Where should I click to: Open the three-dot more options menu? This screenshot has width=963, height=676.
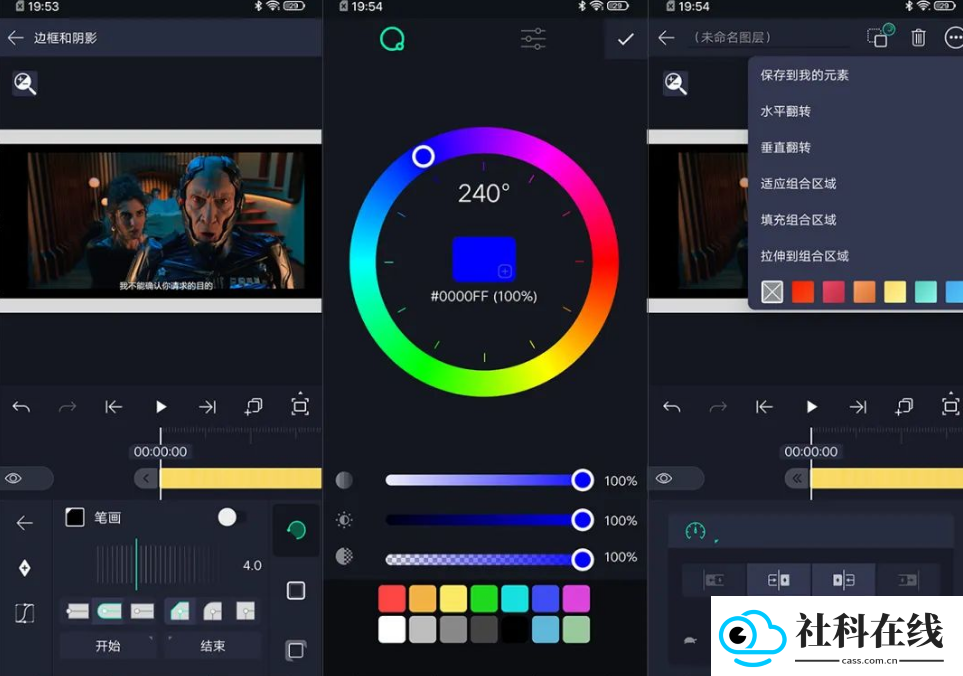click(x=953, y=38)
